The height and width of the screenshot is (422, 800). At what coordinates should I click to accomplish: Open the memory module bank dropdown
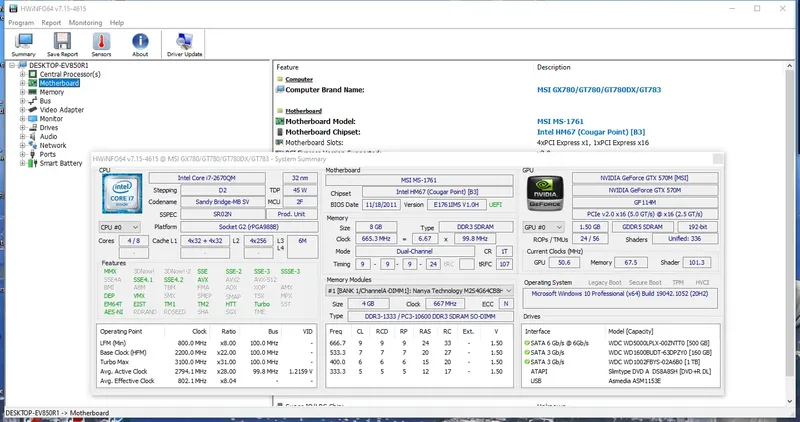422,289
